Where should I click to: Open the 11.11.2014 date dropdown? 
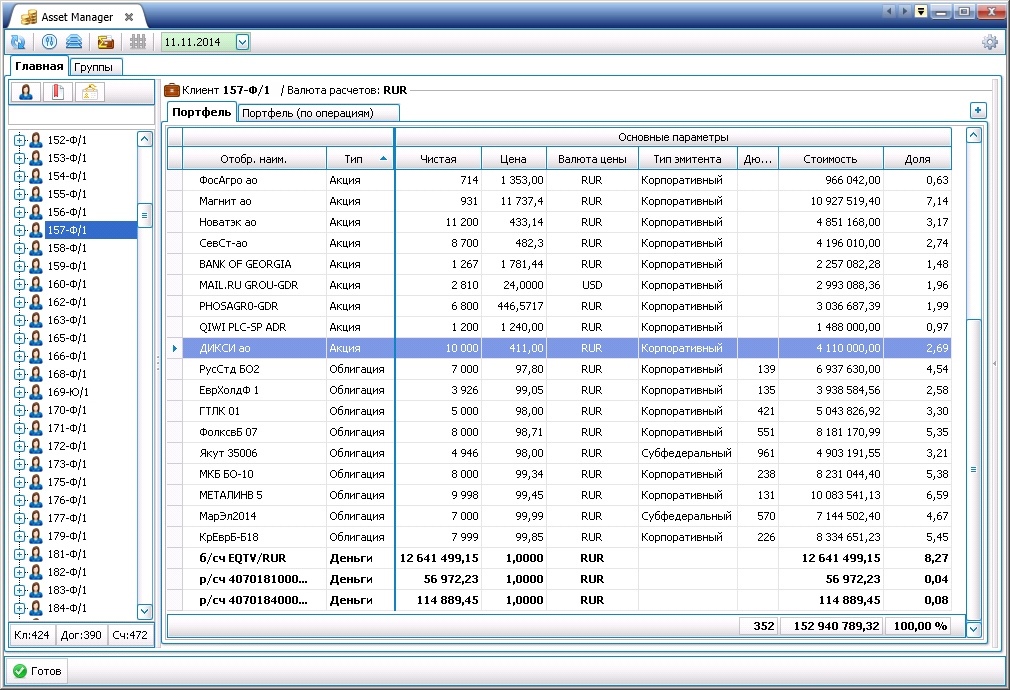click(242, 42)
